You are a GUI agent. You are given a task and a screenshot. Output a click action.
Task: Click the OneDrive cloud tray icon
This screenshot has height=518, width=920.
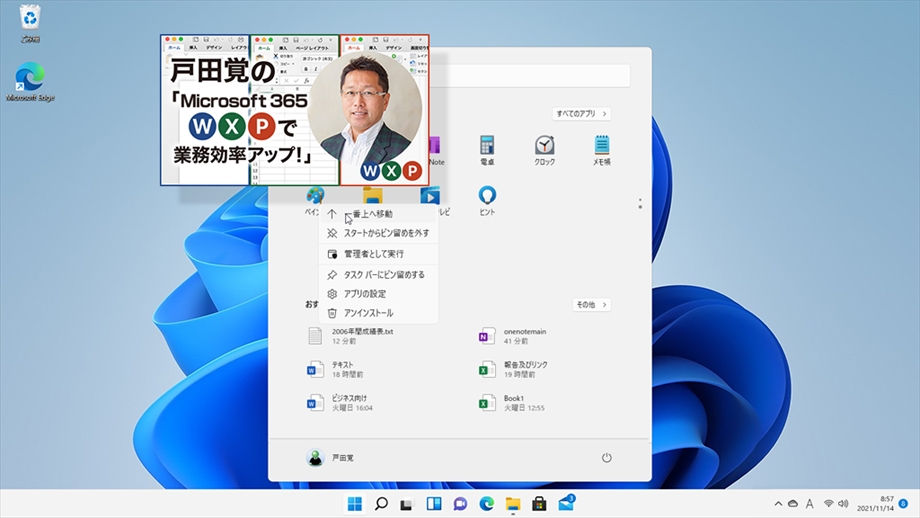click(x=793, y=503)
